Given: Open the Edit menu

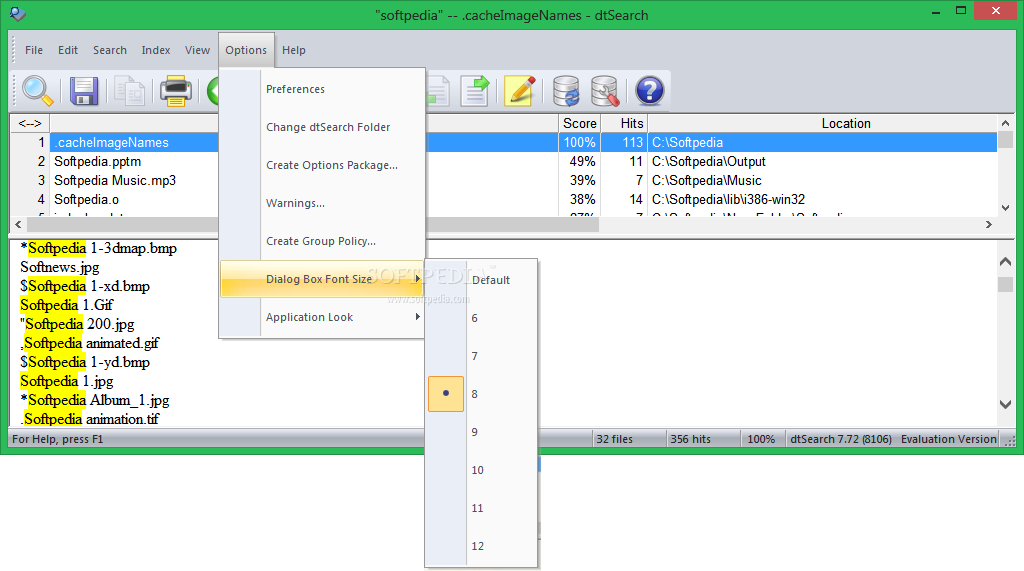Looking at the screenshot, I should (68, 50).
